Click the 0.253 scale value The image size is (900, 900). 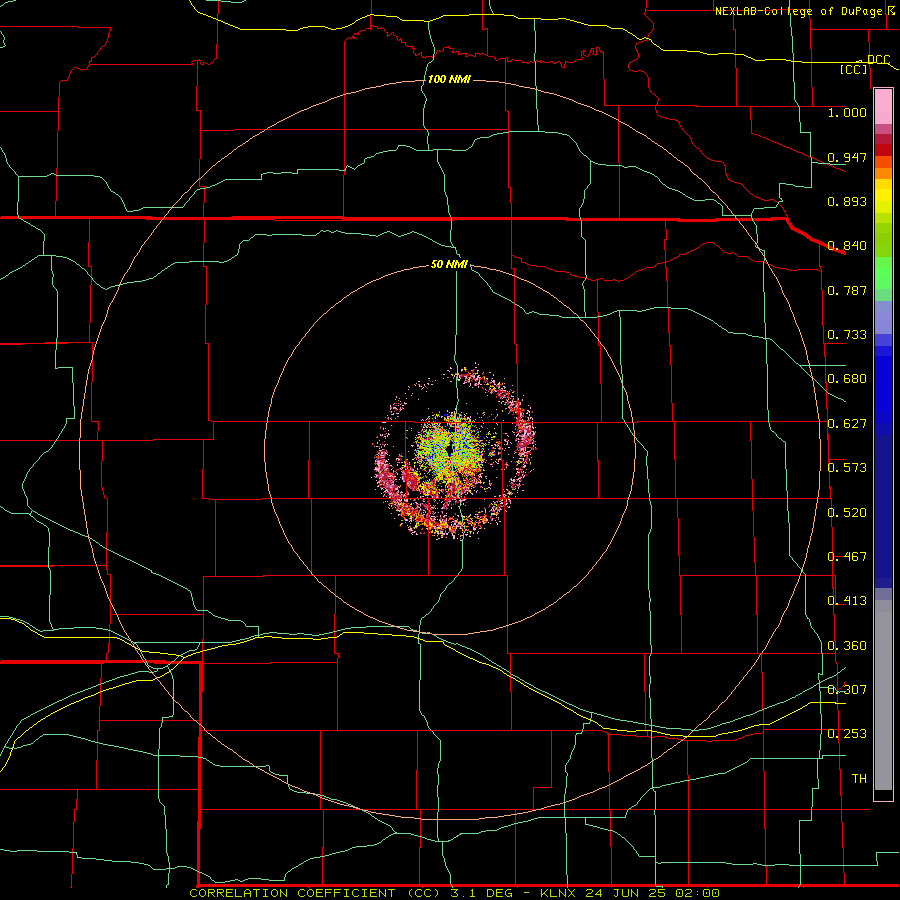pyautogui.click(x=847, y=734)
